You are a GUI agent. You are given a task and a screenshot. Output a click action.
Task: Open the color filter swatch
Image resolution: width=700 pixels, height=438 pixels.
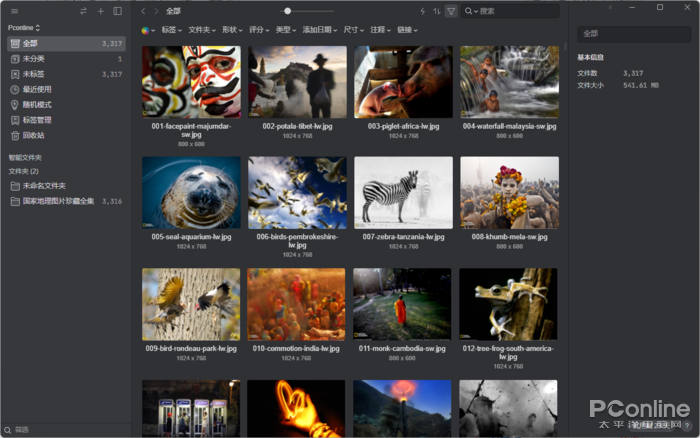(148, 30)
